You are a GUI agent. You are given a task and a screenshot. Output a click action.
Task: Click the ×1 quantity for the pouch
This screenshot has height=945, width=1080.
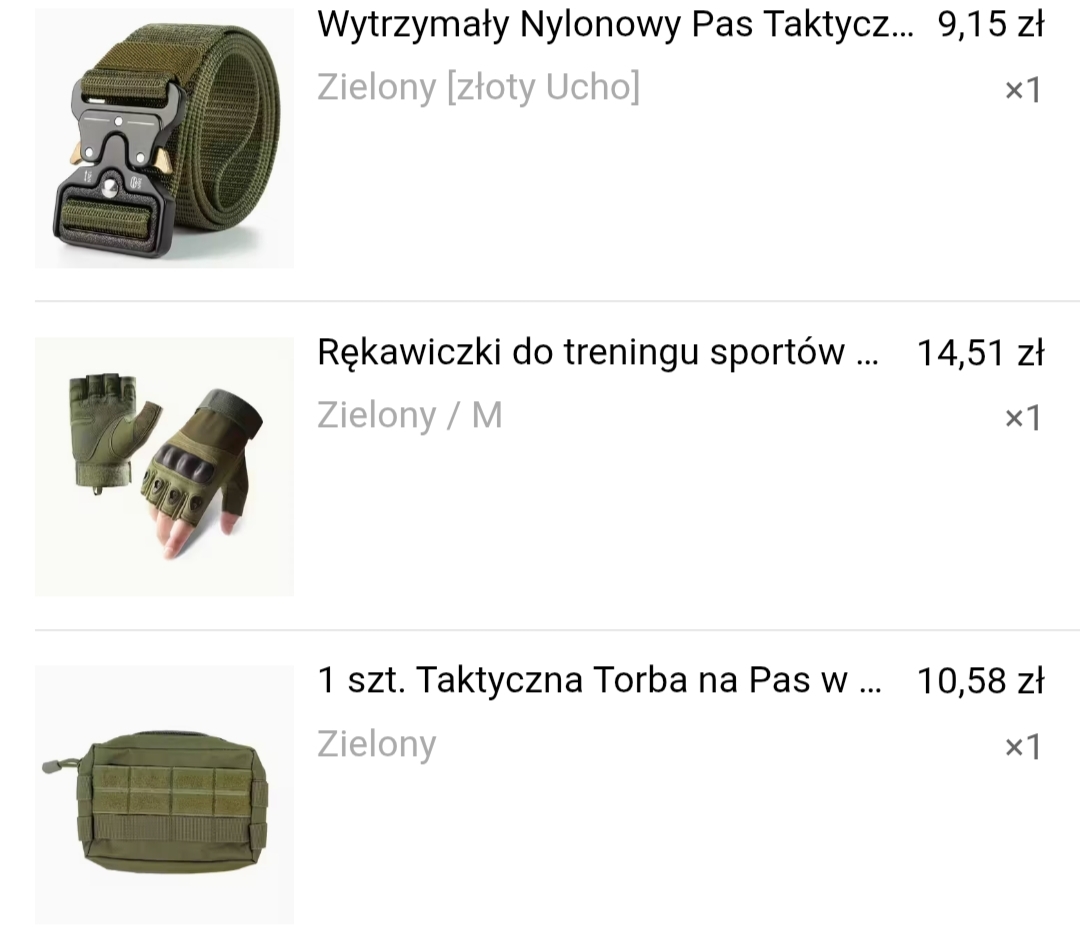[x=1023, y=747]
